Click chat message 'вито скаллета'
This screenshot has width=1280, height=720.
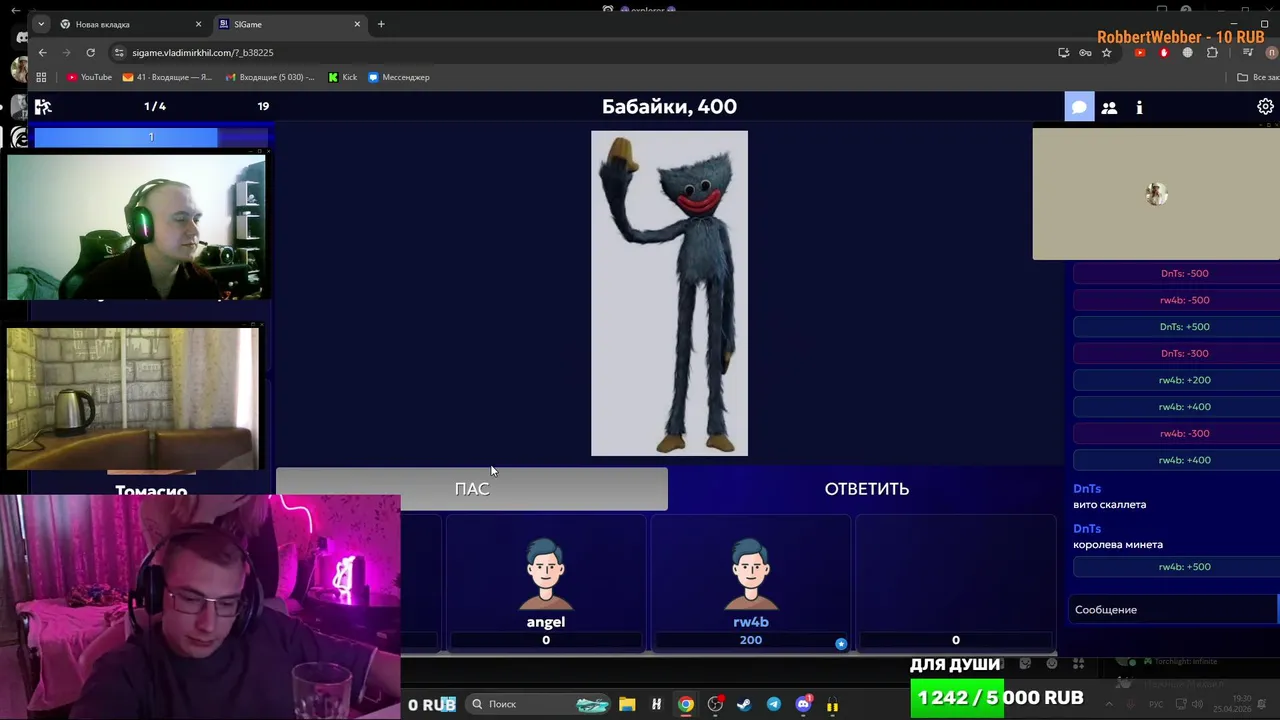pos(1109,505)
